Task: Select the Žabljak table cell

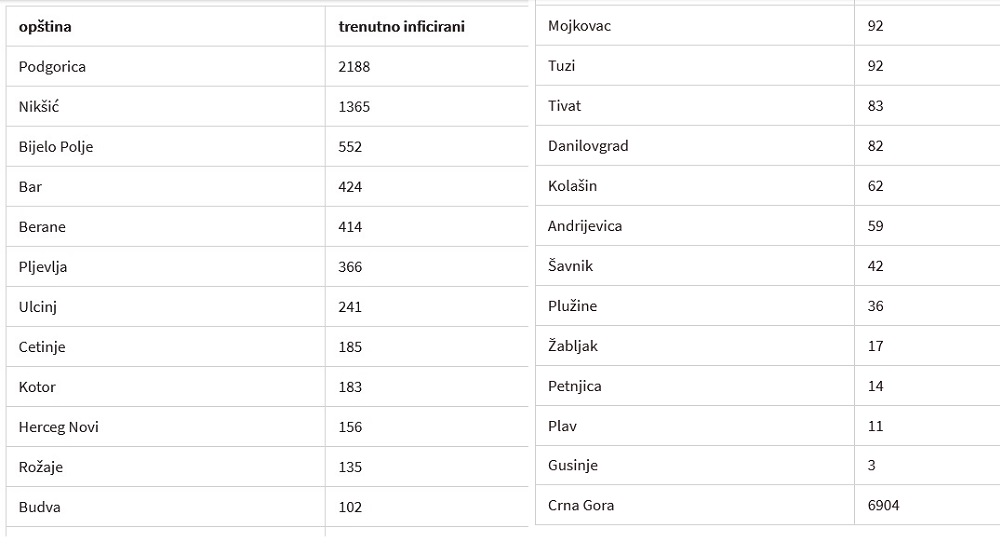Action: pyautogui.click(x=695, y=346)
